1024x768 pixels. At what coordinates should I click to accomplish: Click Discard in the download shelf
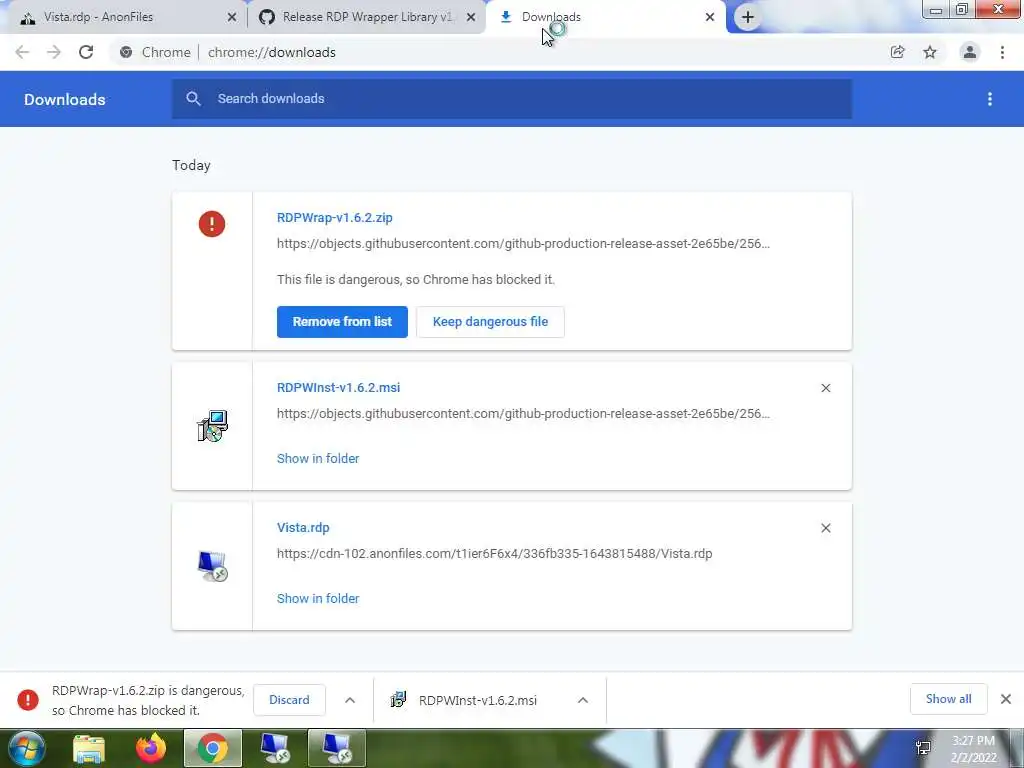tap(289, 700)
